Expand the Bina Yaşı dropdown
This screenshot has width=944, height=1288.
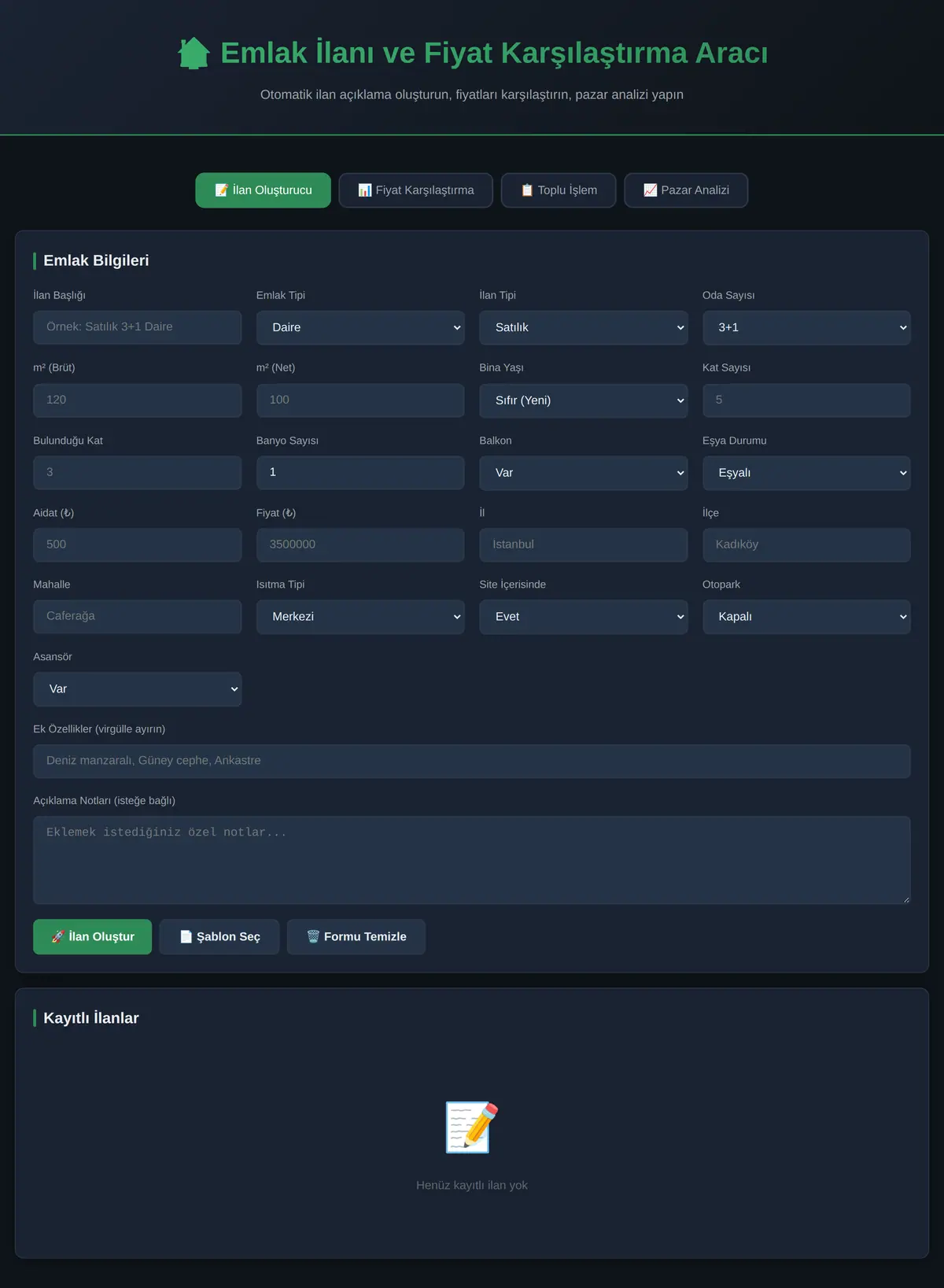(x=584, y=400)
